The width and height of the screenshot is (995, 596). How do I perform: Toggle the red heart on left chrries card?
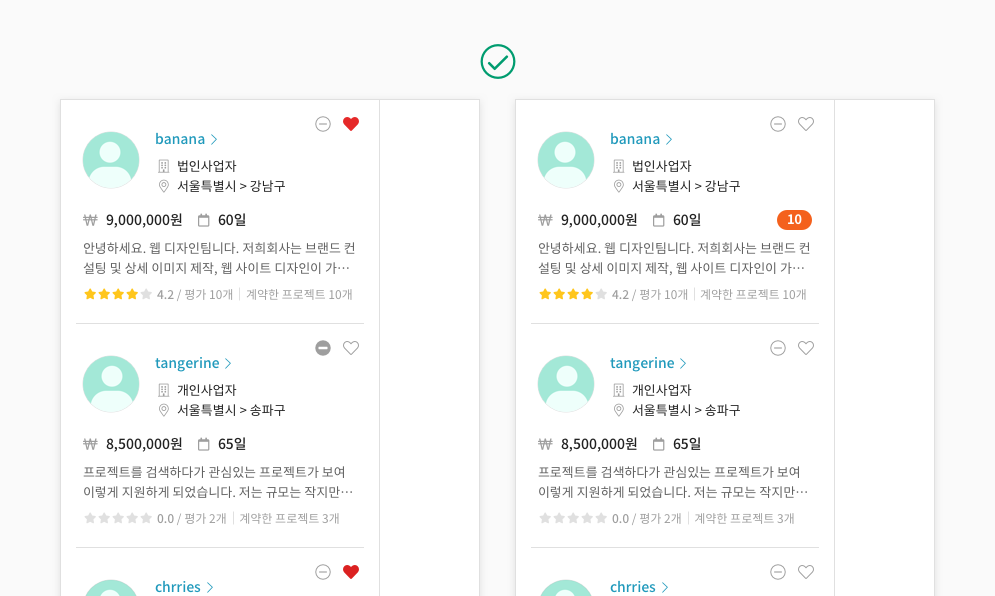351,572
